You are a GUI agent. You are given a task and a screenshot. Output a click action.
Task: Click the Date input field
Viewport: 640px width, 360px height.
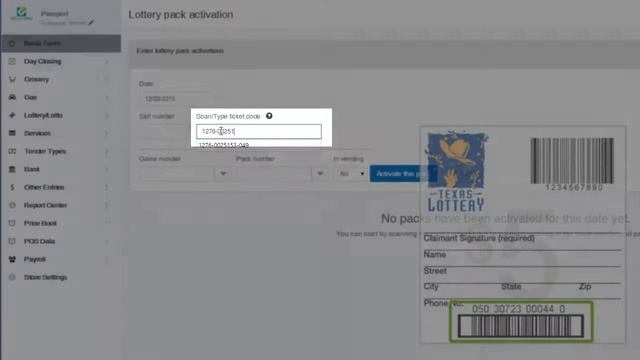[x=176, y=99]
